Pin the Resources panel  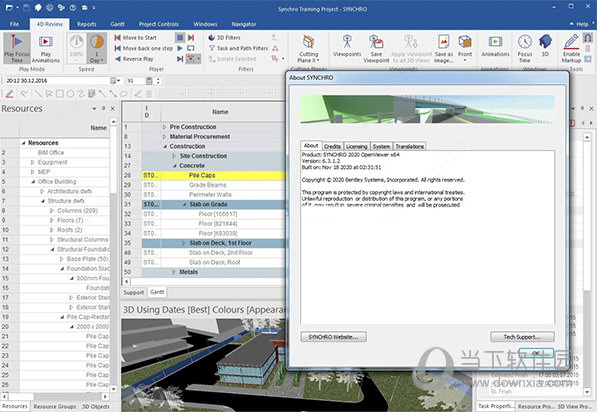point(103,109)
